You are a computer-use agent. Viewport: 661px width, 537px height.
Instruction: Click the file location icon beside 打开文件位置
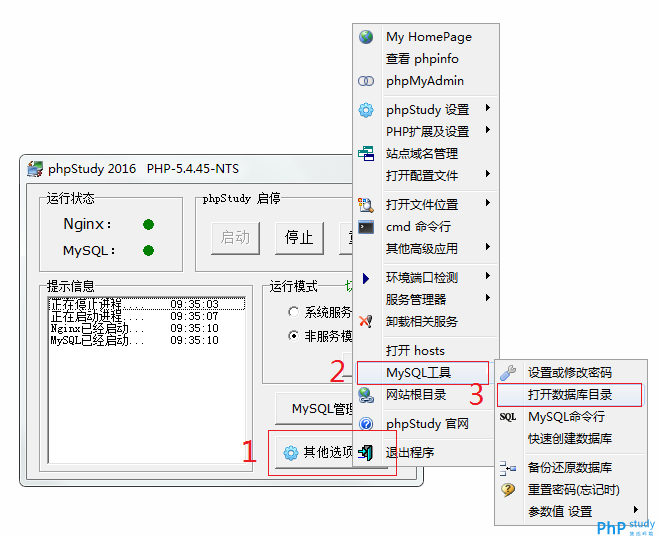pos(366,205)
